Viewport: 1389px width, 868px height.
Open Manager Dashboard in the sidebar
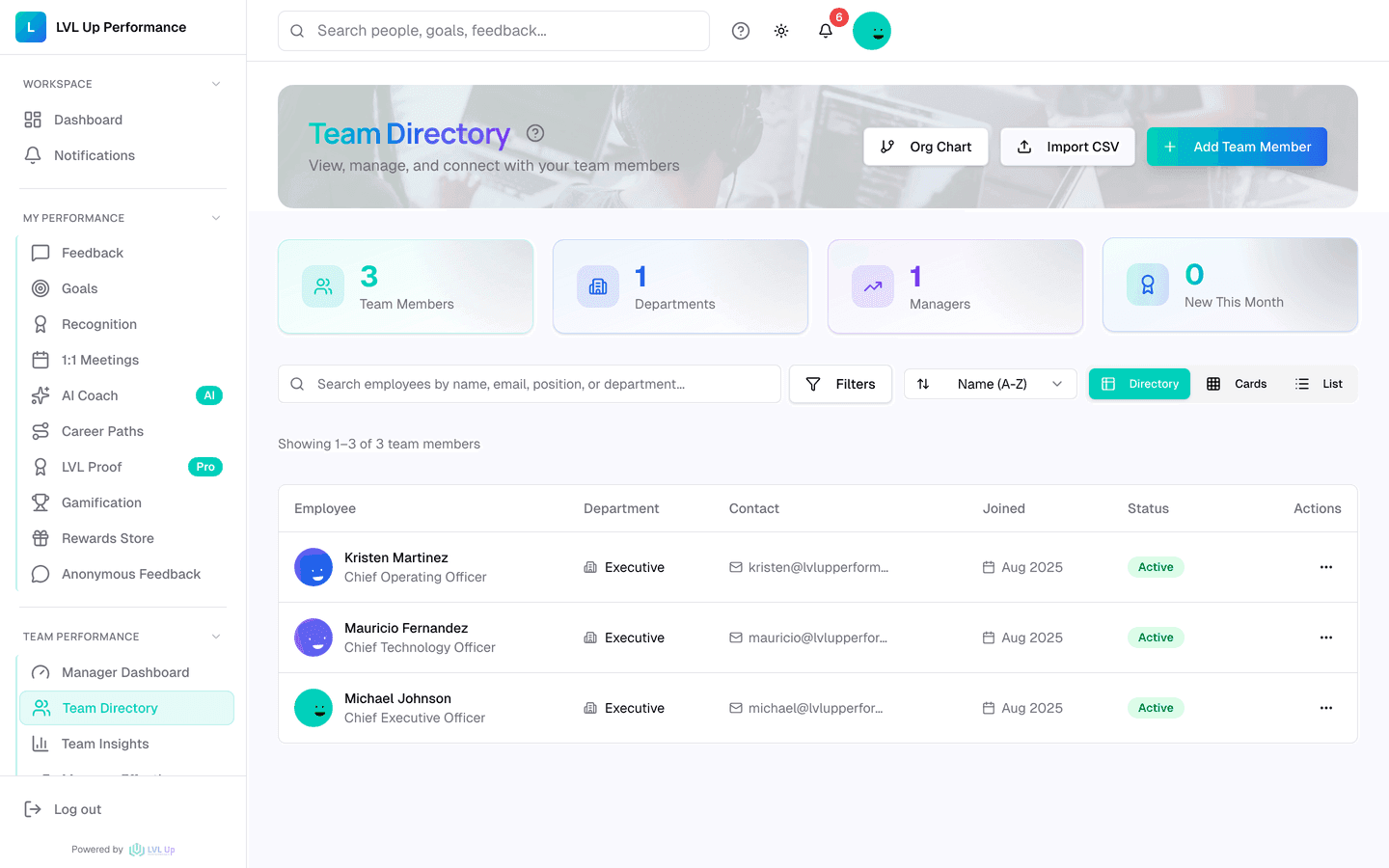126,672
